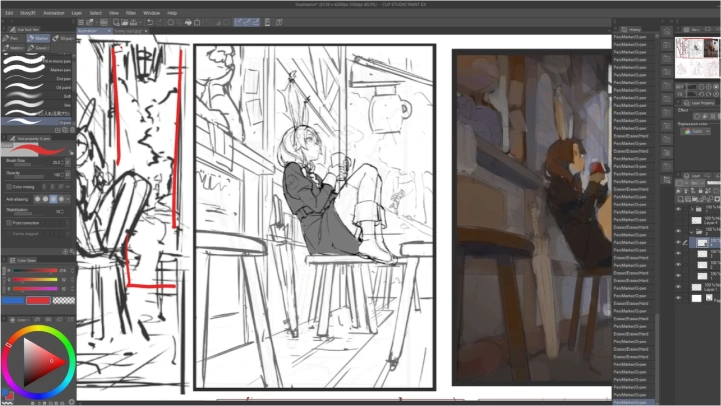The height and width of the screenshot is (406, 721).
Task: Open the Story menu
Action: (28, 13)
